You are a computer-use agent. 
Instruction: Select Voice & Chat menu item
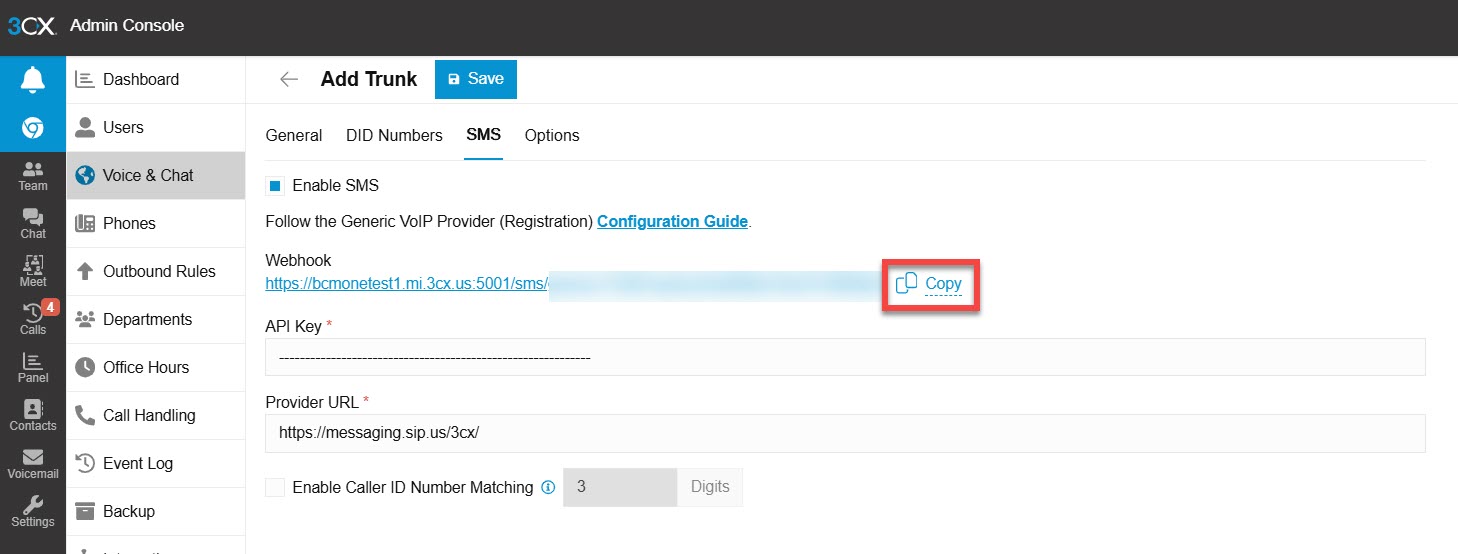[x=156, y=175]
